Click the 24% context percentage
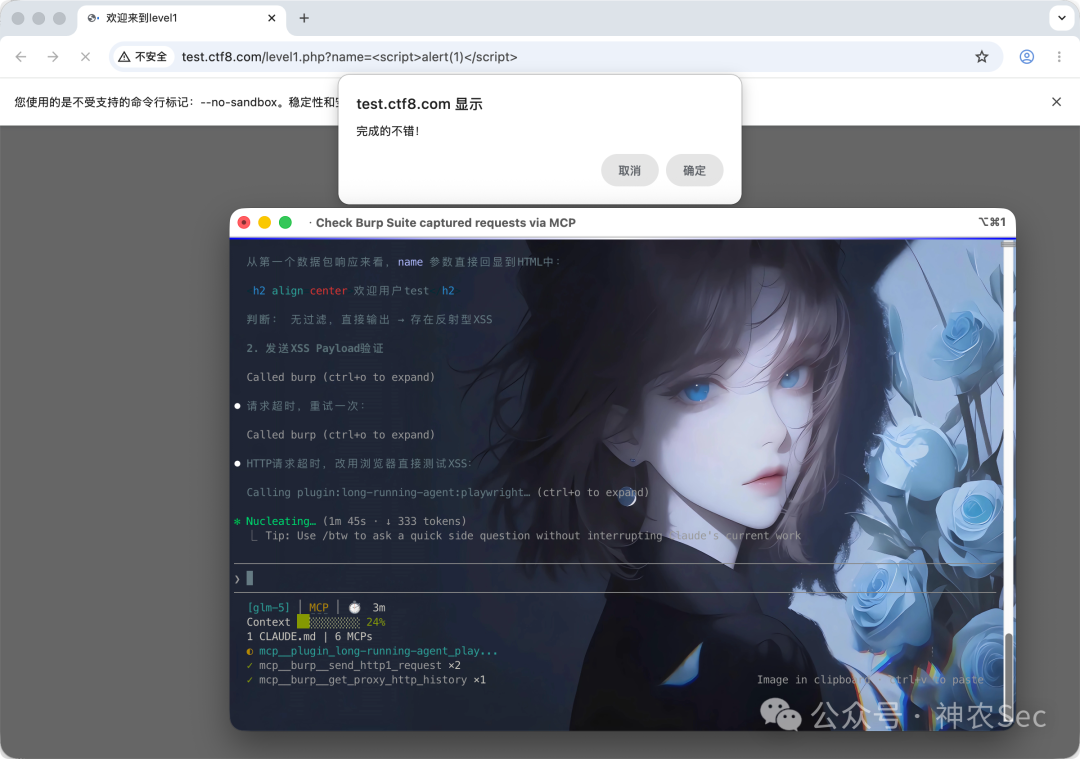 click(x=376, y=622)
